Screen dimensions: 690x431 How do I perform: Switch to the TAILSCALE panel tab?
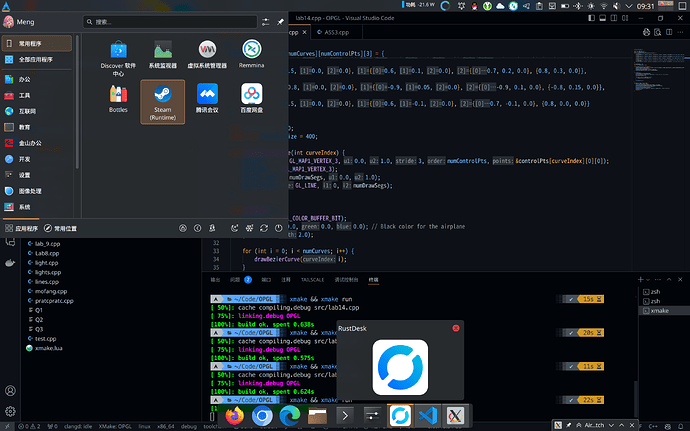tap(312, 280)
